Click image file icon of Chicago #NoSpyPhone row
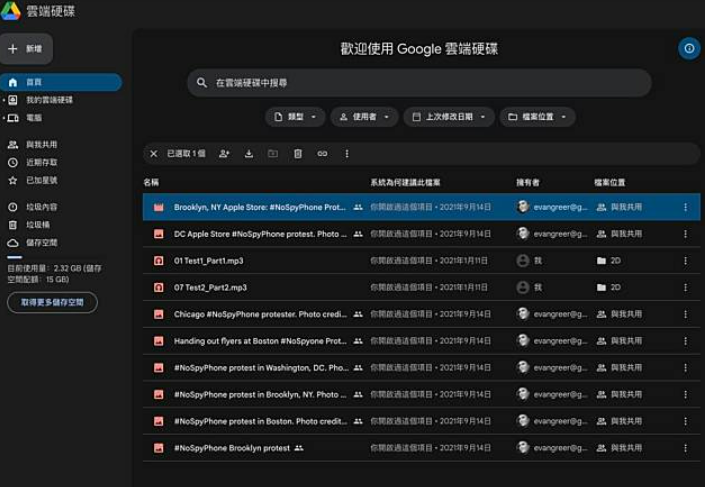The width and height of the screenshot is (705, 487). pos(158,314)
